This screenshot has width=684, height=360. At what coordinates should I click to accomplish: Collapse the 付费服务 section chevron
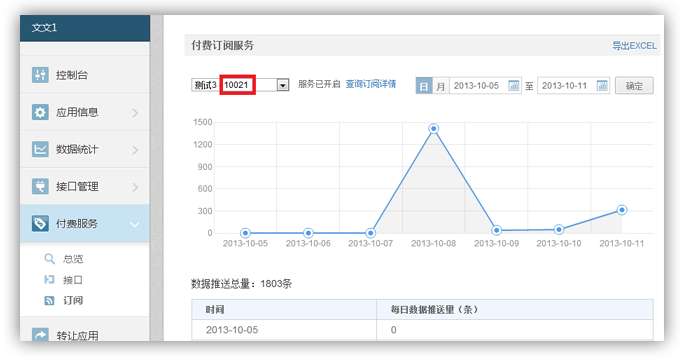pos(135,224)
